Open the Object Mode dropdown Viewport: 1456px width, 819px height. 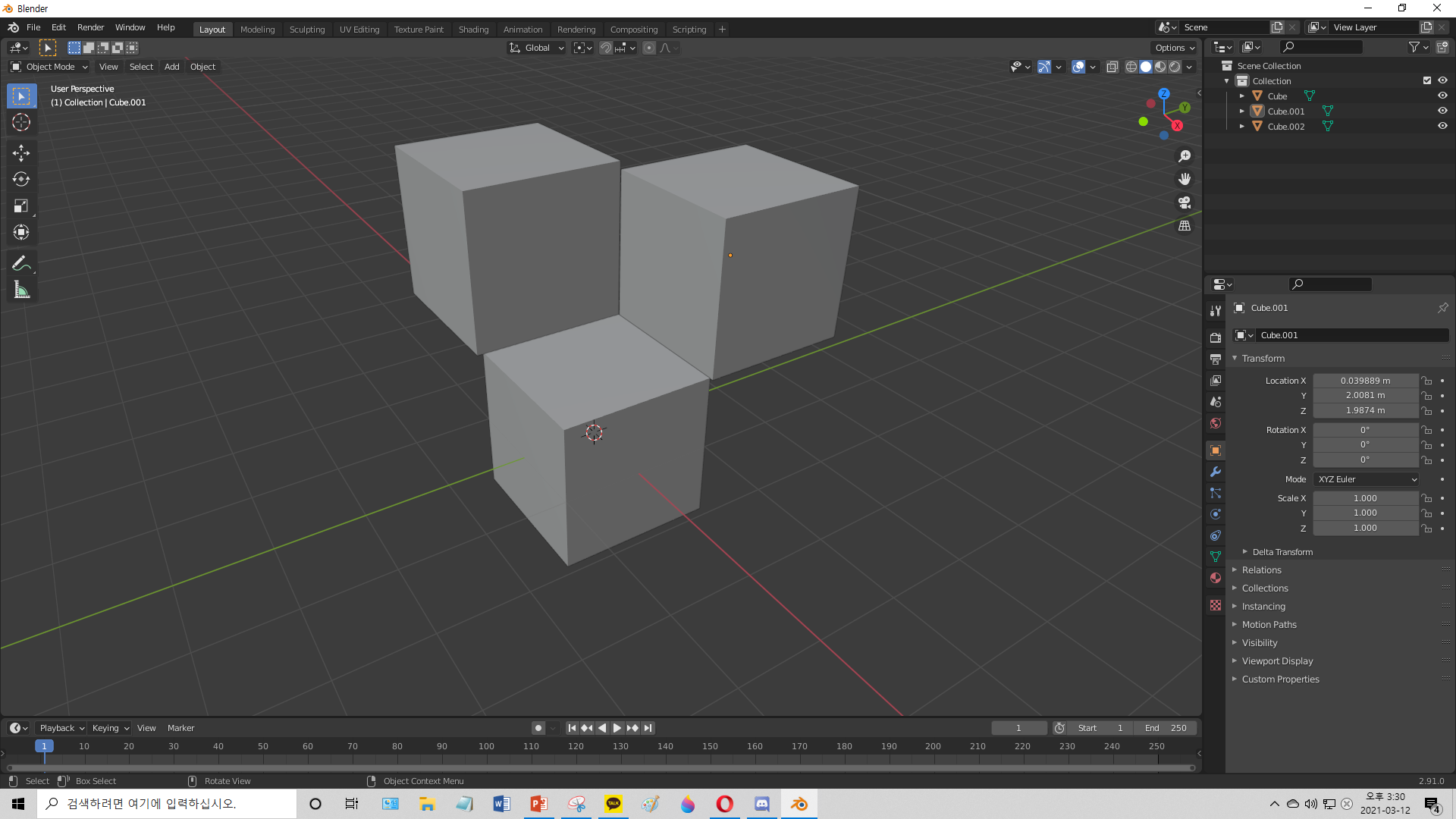pyautogui.click(x=49, y=67)
